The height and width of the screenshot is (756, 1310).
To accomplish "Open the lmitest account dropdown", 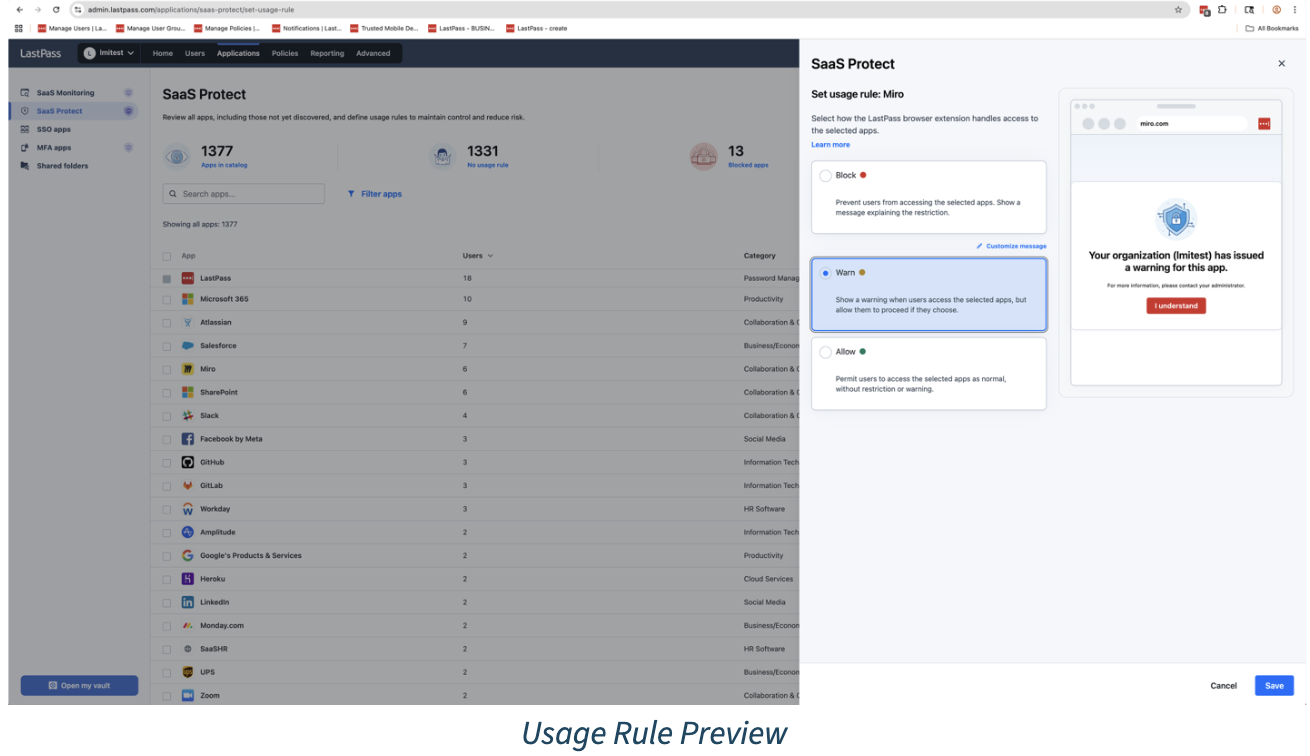I will point(109,53).
